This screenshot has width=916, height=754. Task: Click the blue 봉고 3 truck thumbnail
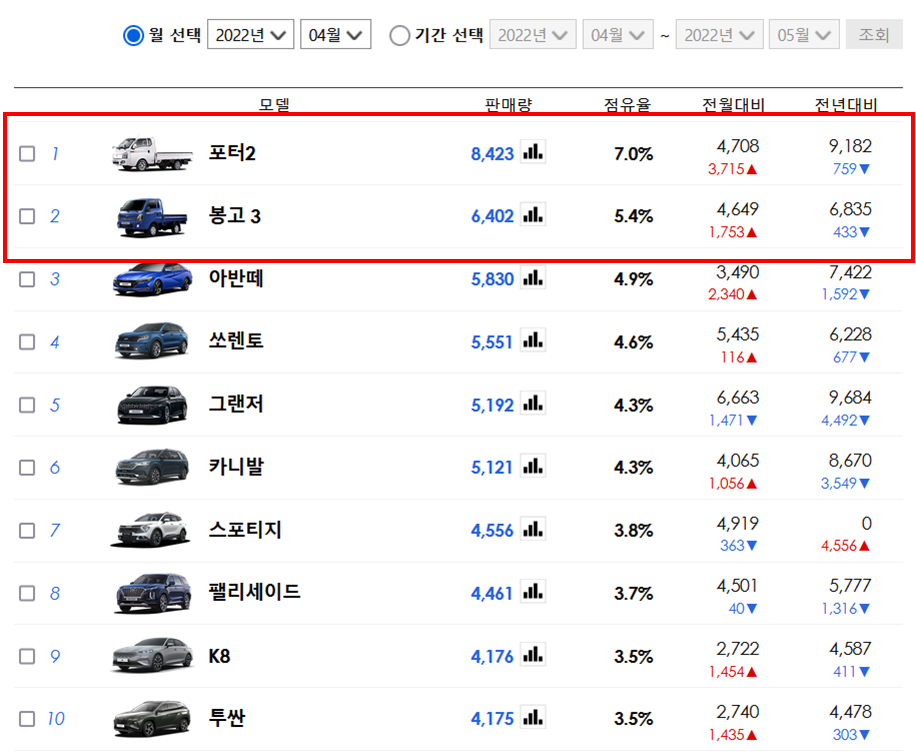click(152, 217)
